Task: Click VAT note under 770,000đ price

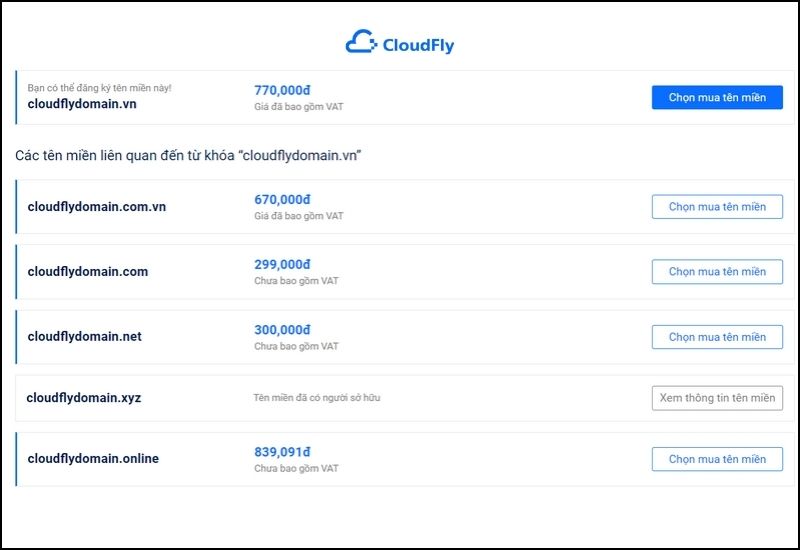Action: (x=298, y=107)
